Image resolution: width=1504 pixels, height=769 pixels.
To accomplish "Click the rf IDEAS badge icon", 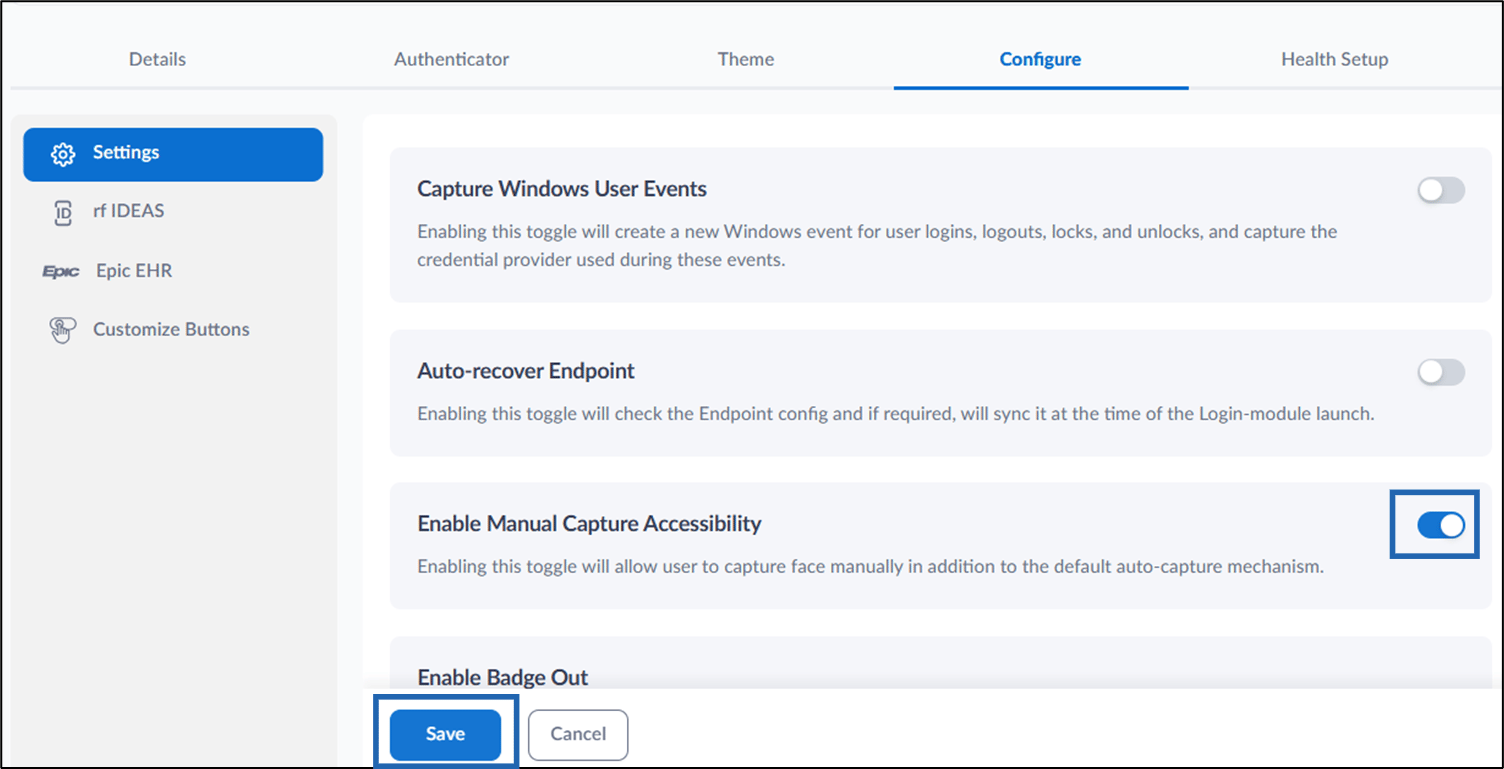I will [63, 212].
